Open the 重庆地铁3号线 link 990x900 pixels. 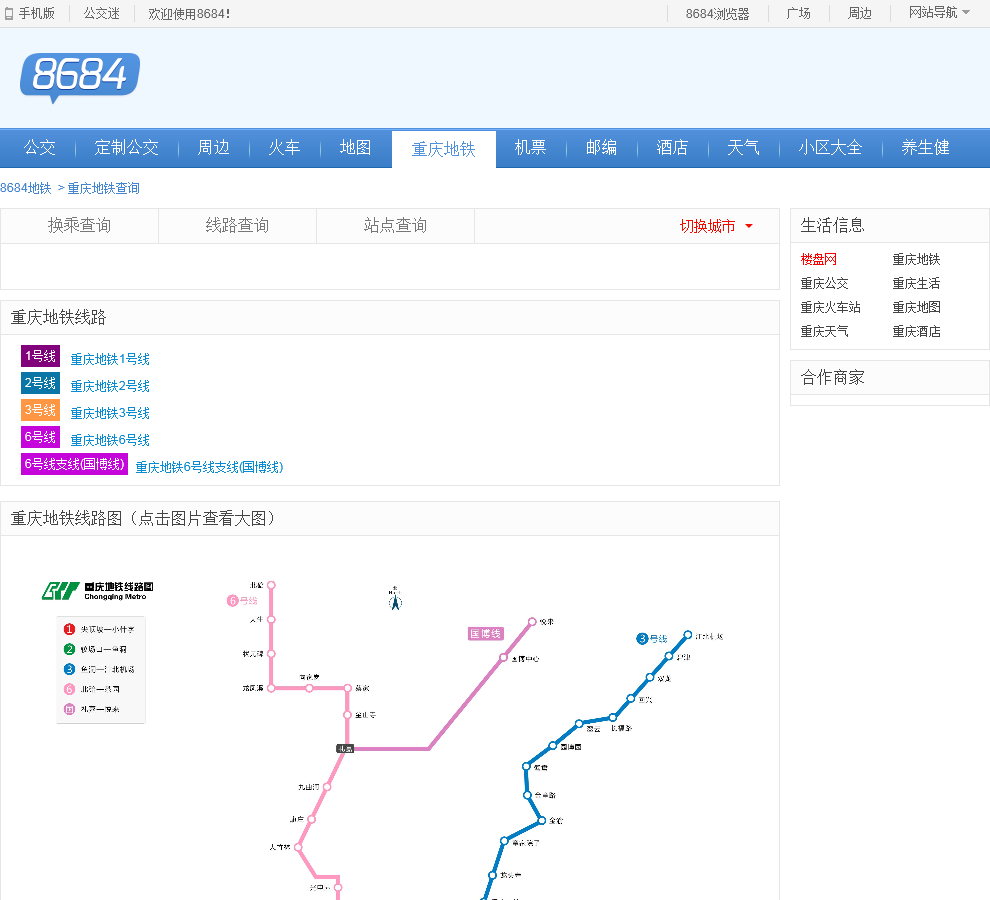pos(110,413)
